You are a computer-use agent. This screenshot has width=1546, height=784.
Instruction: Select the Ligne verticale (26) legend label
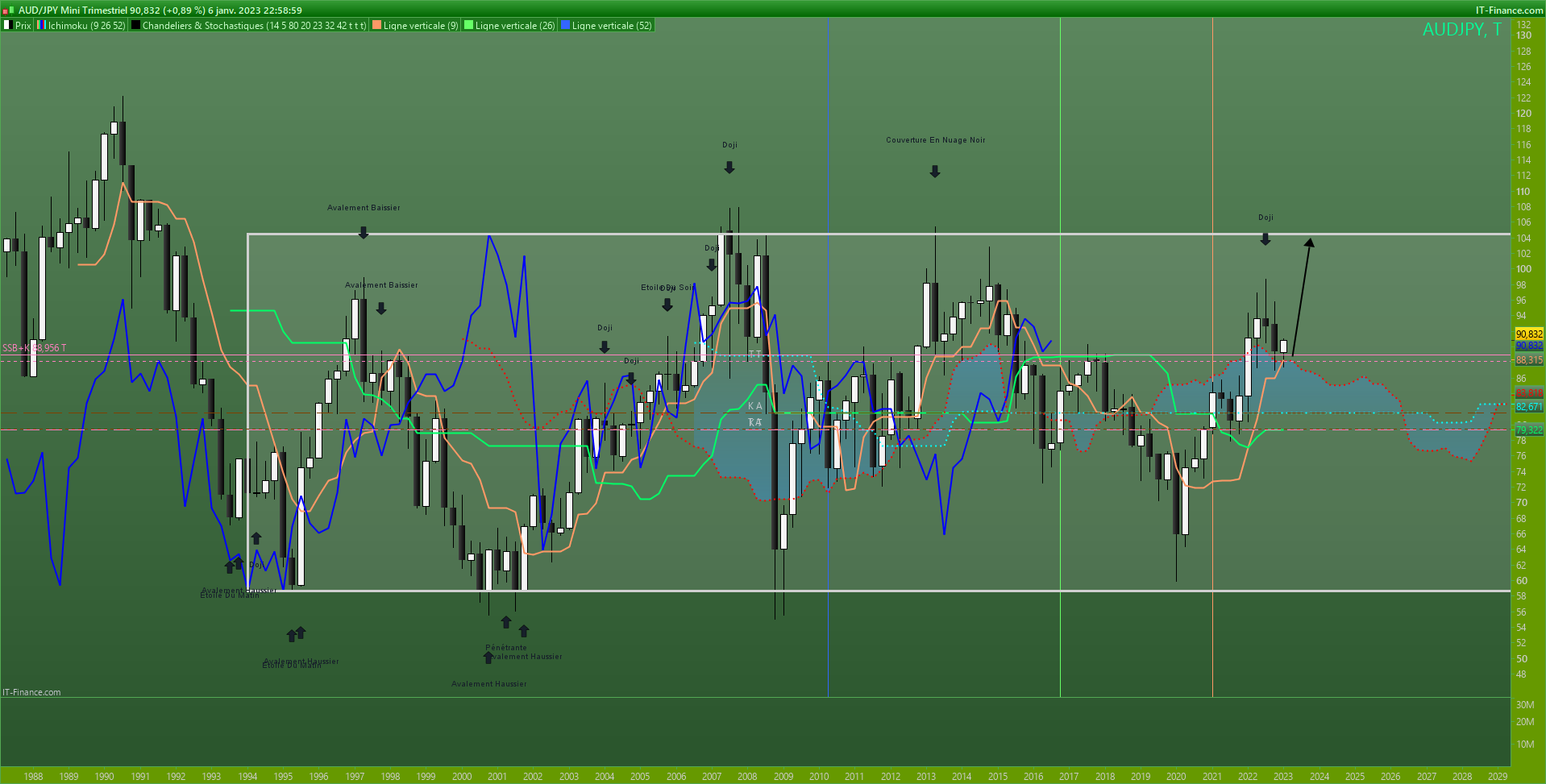[x=515, y=26]
